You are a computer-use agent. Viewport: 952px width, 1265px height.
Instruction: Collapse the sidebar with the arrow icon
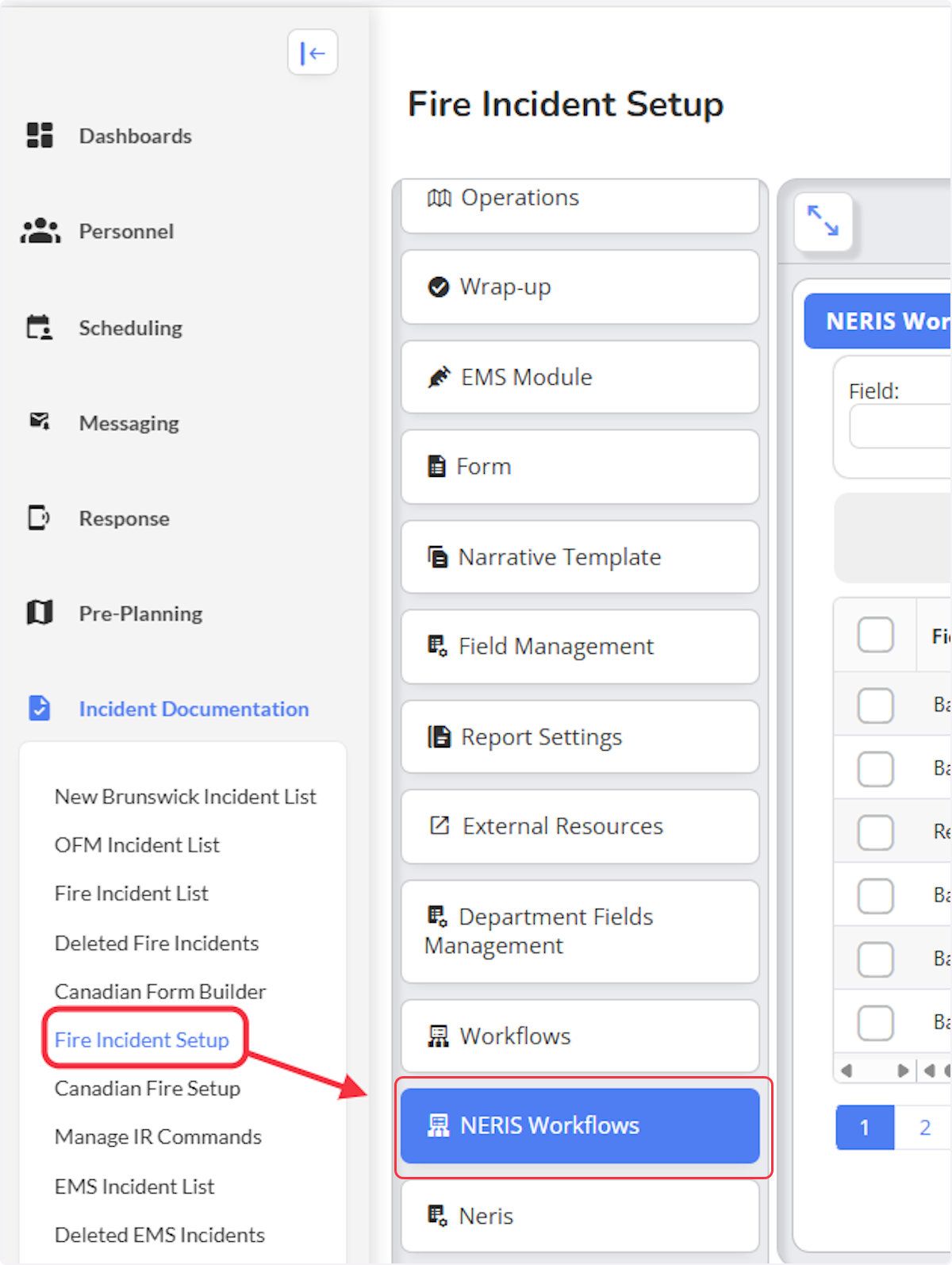coord(313,52)
